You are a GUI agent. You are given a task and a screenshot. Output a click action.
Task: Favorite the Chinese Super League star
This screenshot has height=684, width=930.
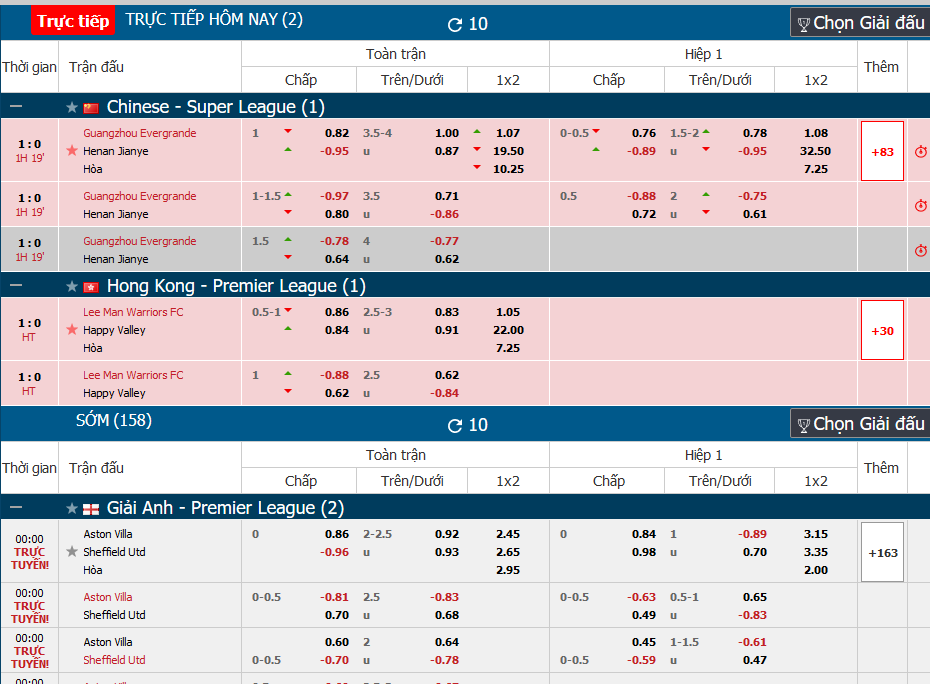pos(72,107)
